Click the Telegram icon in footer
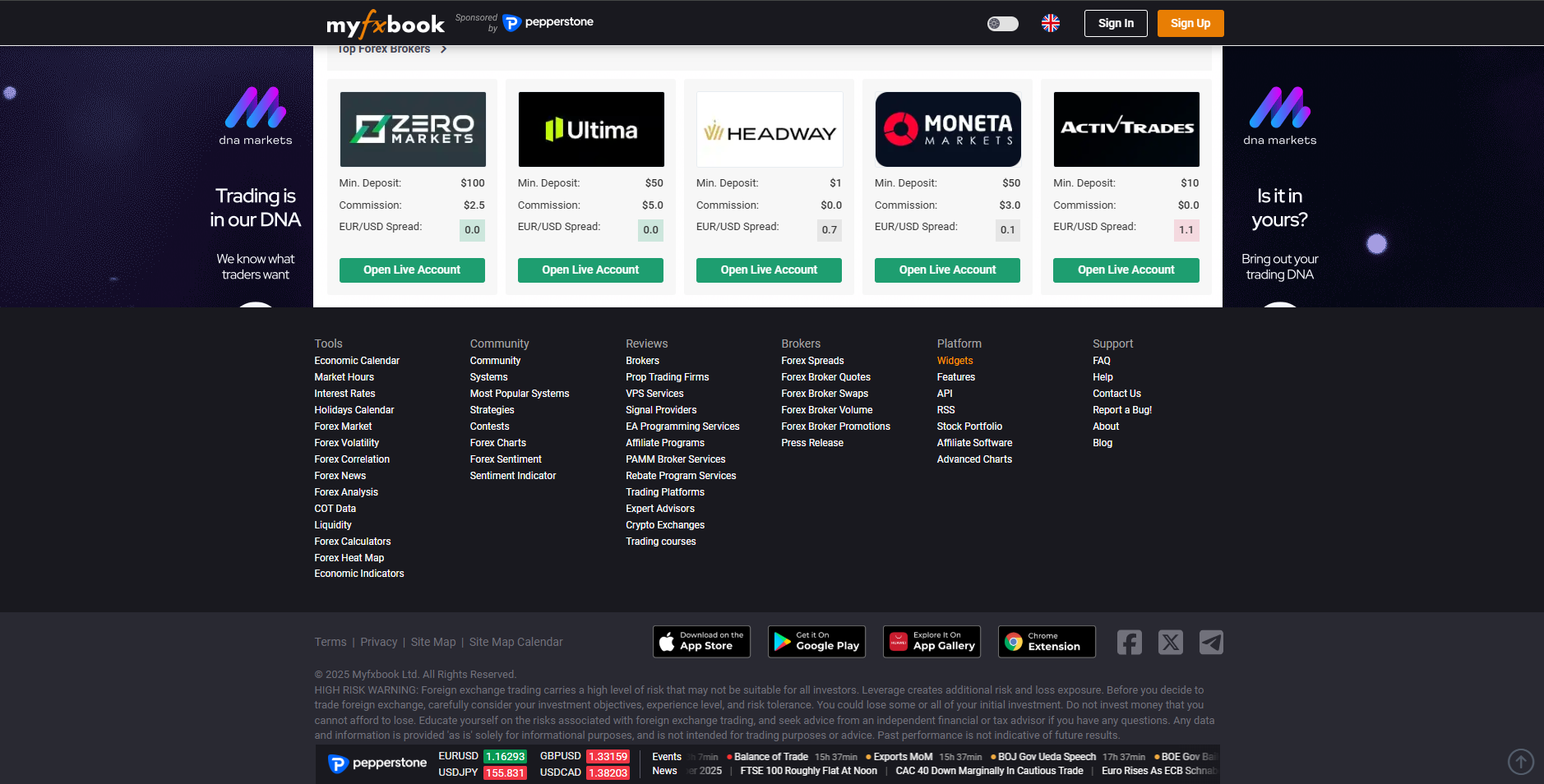This screenshot has height=784, width=1544. 1210,642
